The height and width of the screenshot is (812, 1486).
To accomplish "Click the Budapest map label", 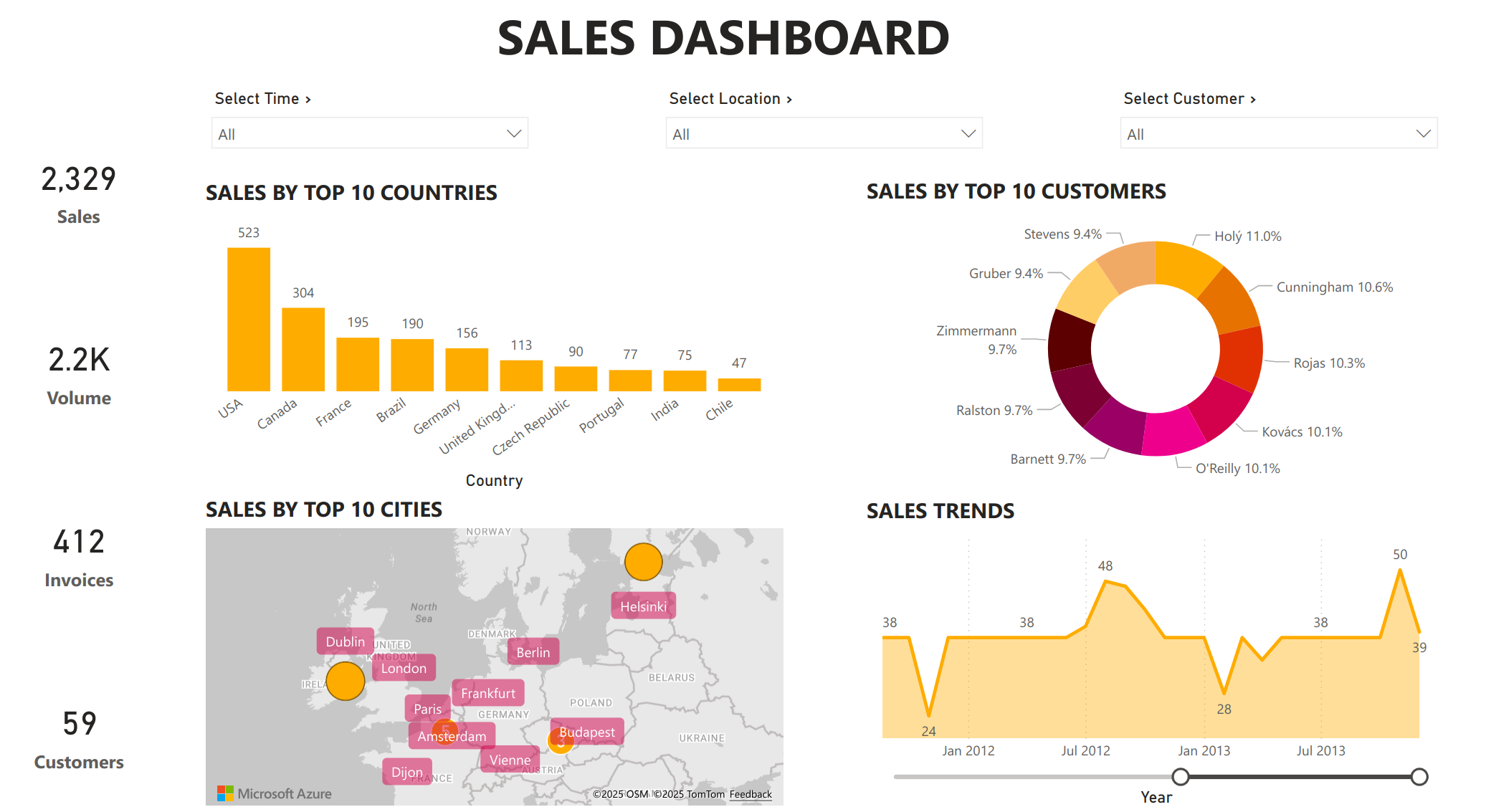I will pyautogui.click(x=587, y=732).
